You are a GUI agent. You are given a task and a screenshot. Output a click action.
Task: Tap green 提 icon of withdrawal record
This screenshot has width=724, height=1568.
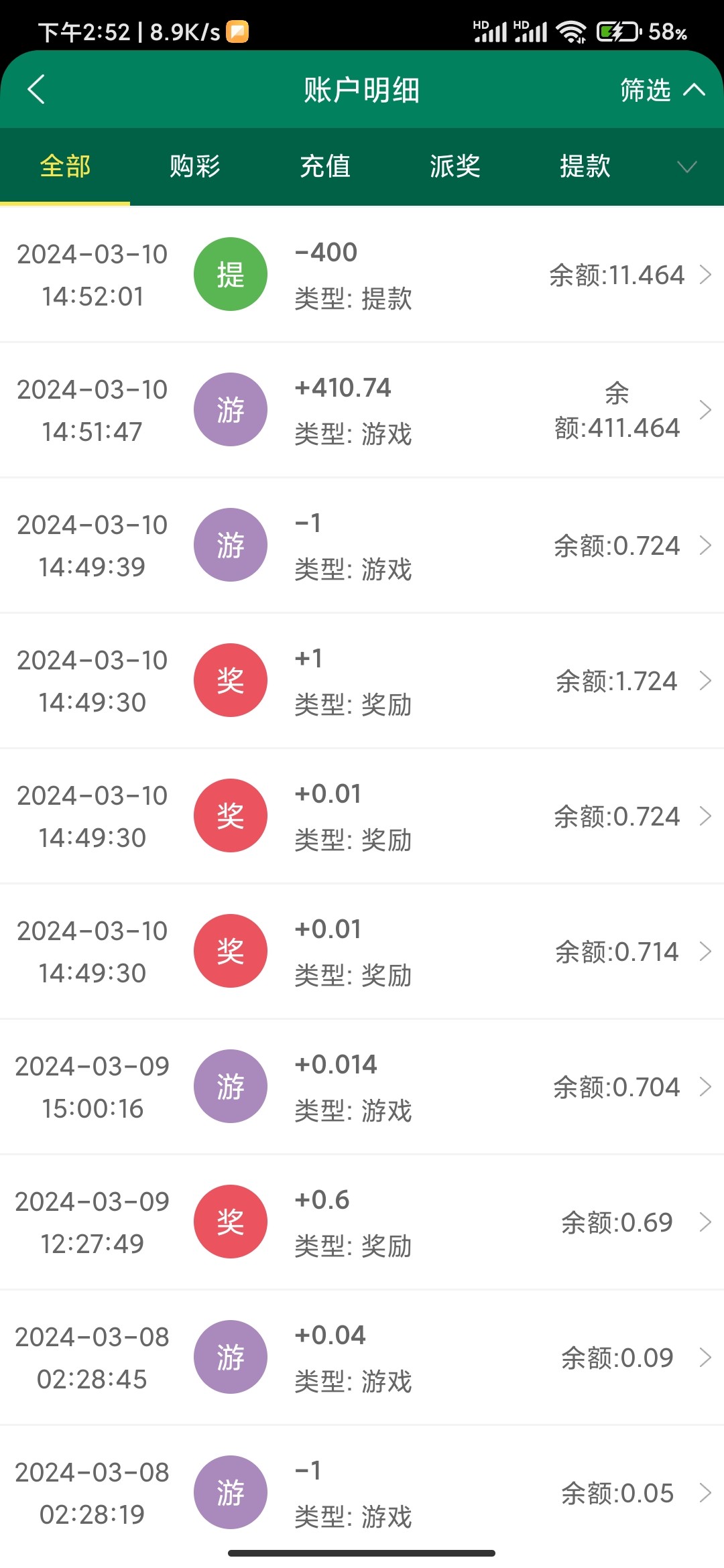tap(230, 274)
